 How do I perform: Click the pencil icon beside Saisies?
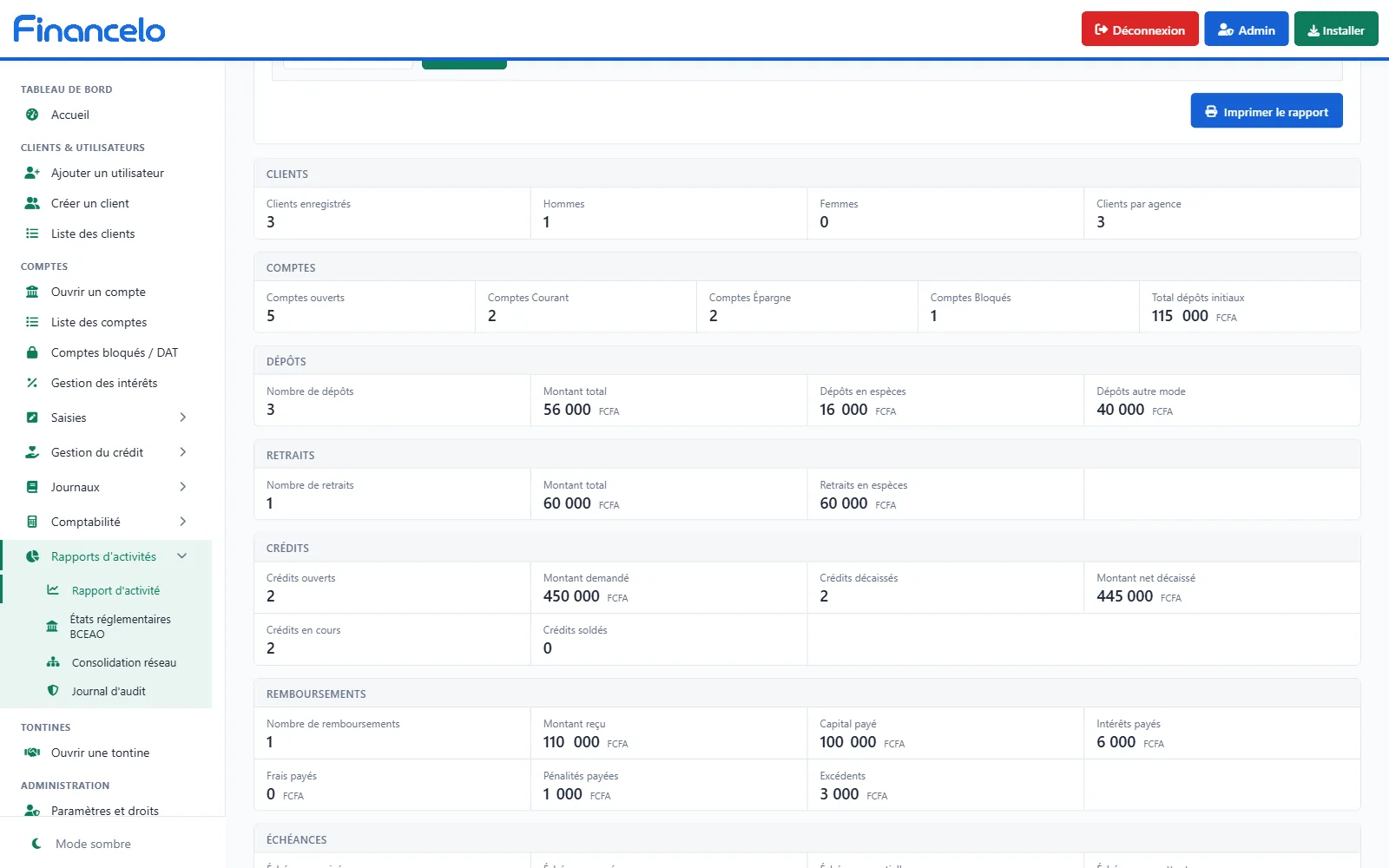coord(32,418)
